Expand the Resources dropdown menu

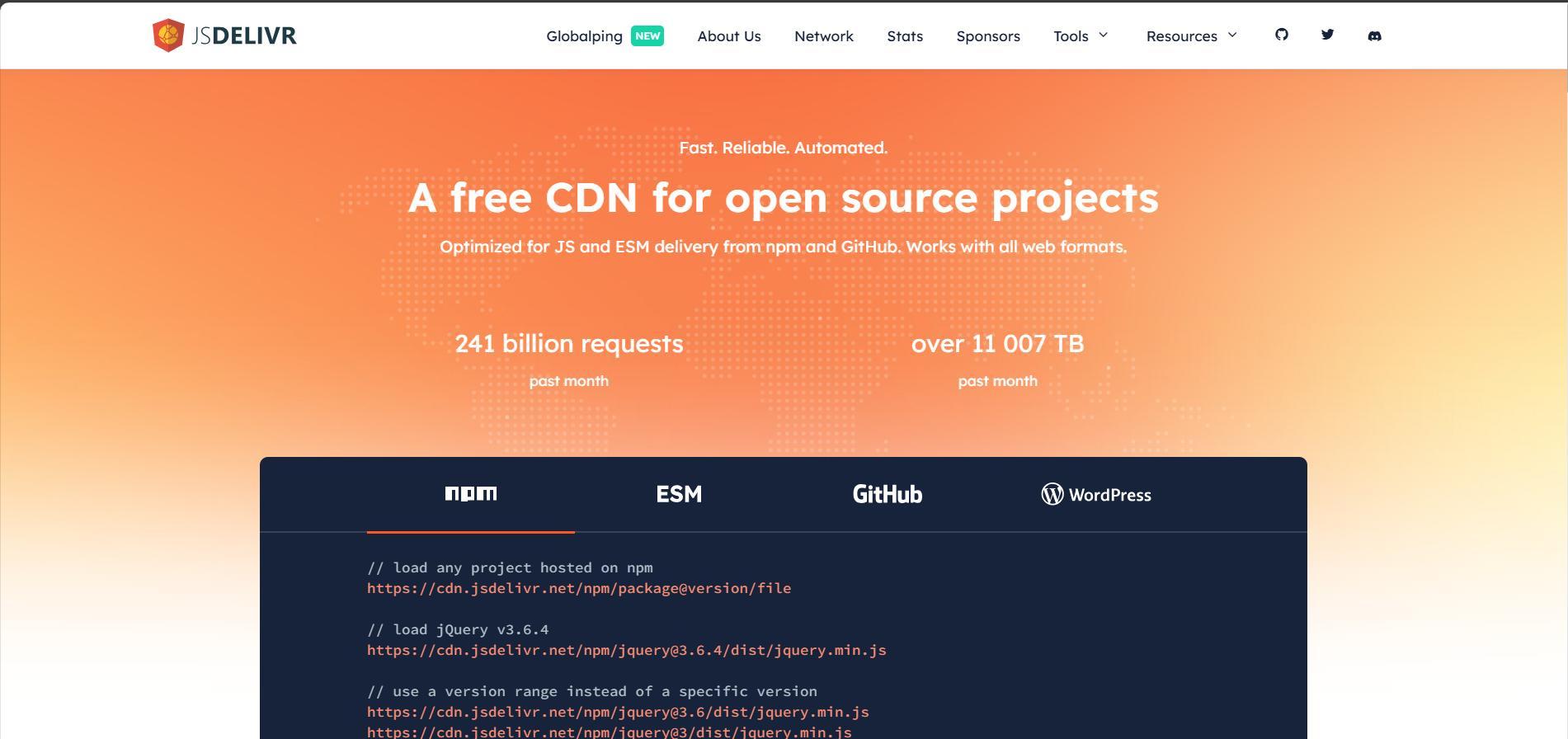1192,36
